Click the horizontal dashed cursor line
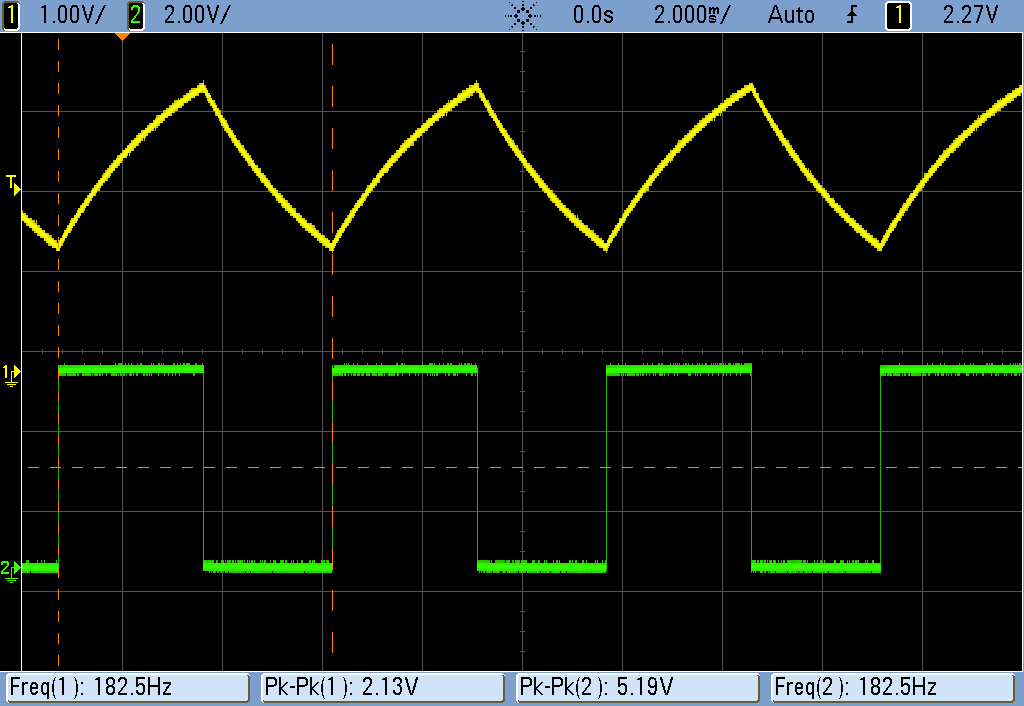 pos(500,467)
